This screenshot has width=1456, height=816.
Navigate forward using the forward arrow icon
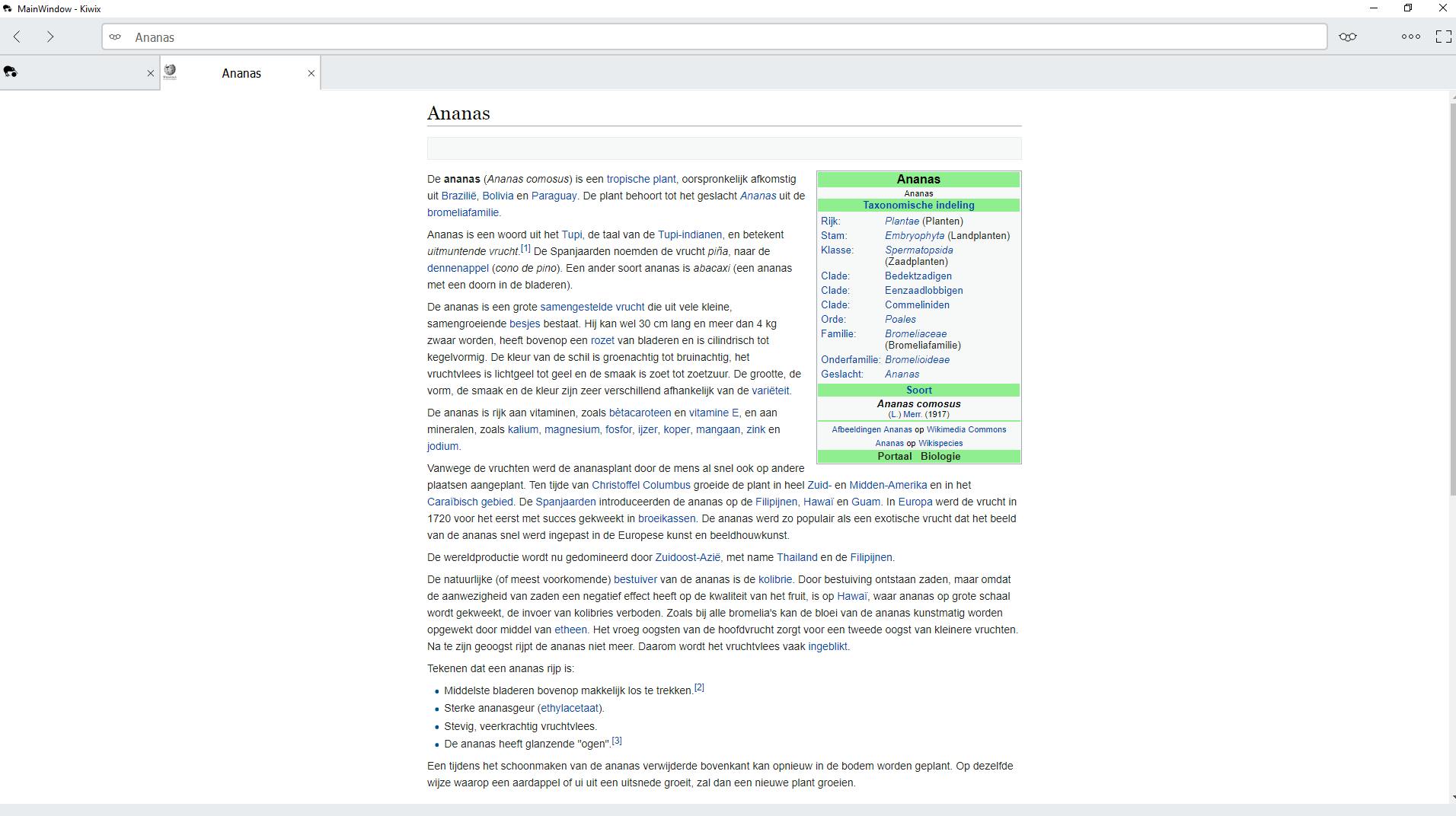coord(49,36)
